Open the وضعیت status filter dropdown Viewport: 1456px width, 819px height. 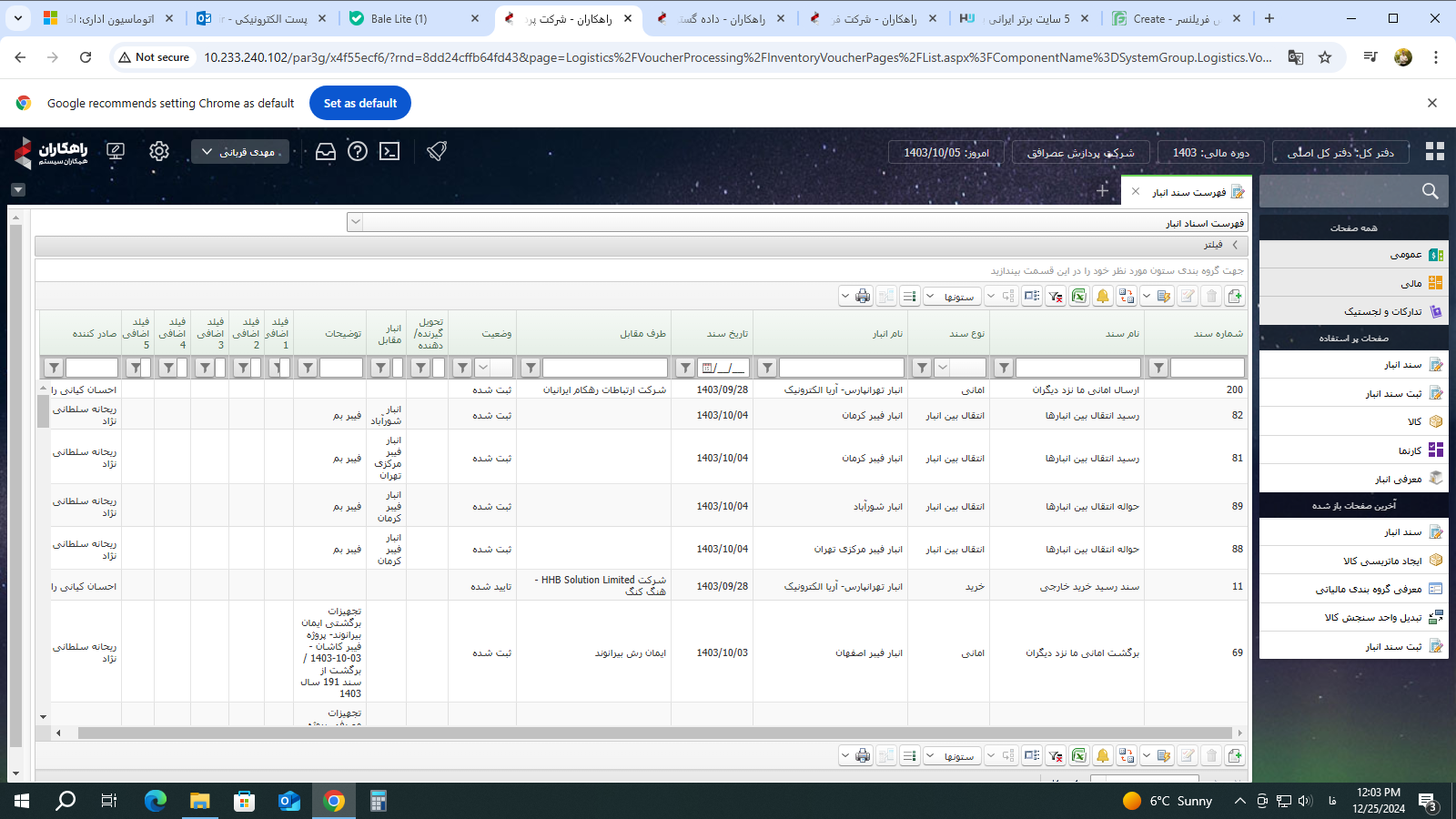pos(483,368)
